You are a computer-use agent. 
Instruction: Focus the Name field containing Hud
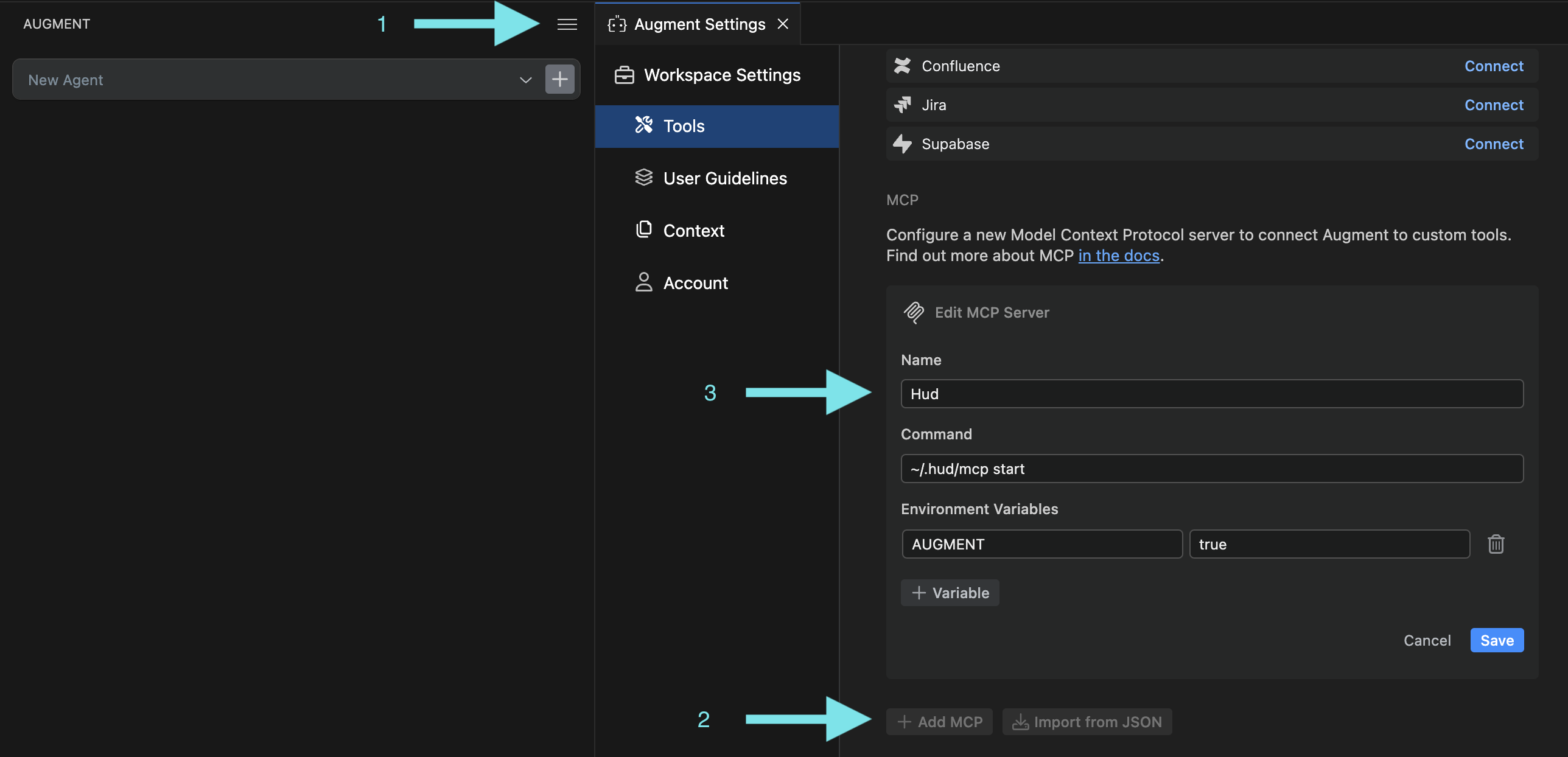point(1212,394)
